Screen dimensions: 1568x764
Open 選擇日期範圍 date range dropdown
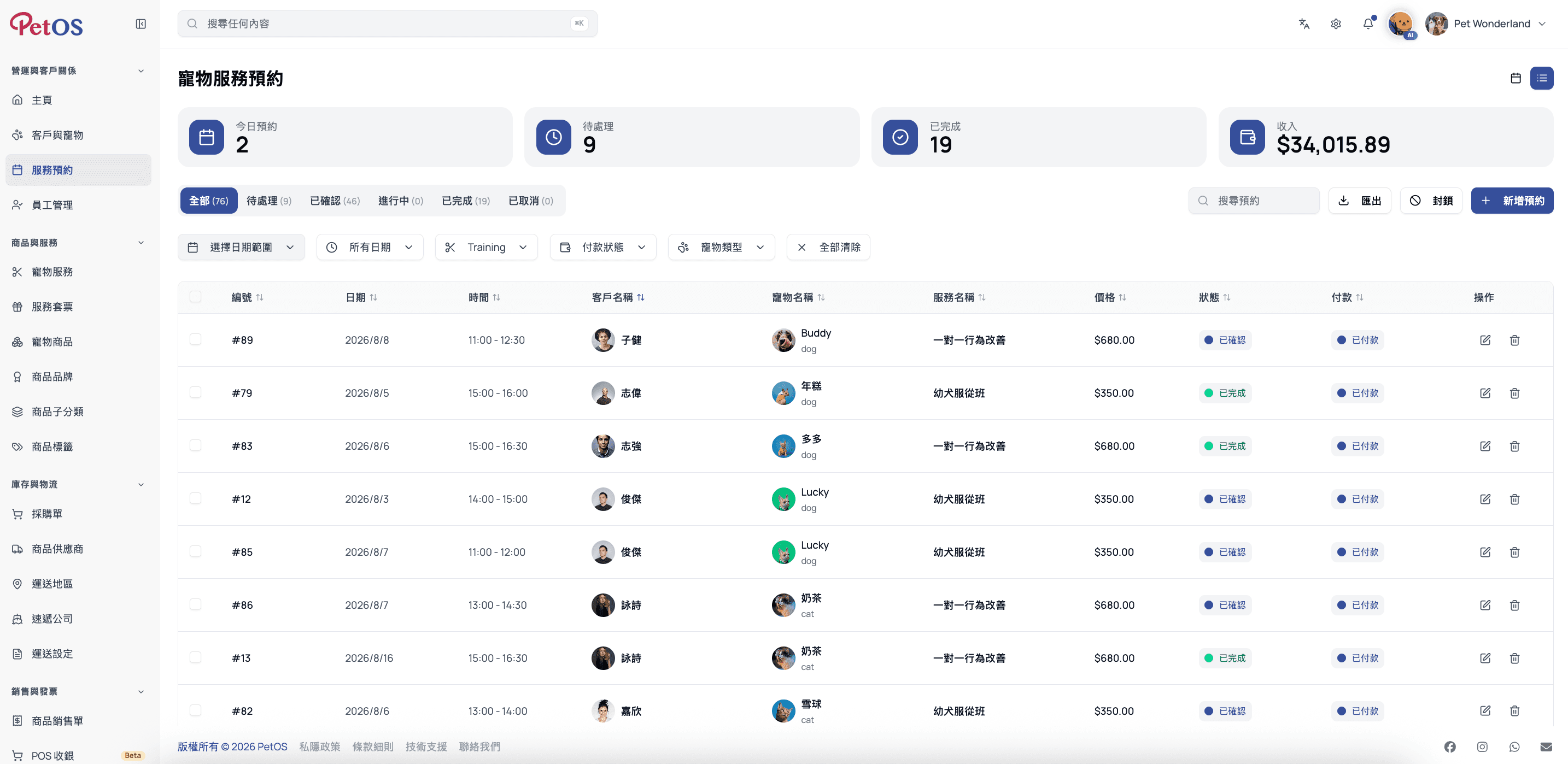[x=241, y=247]
